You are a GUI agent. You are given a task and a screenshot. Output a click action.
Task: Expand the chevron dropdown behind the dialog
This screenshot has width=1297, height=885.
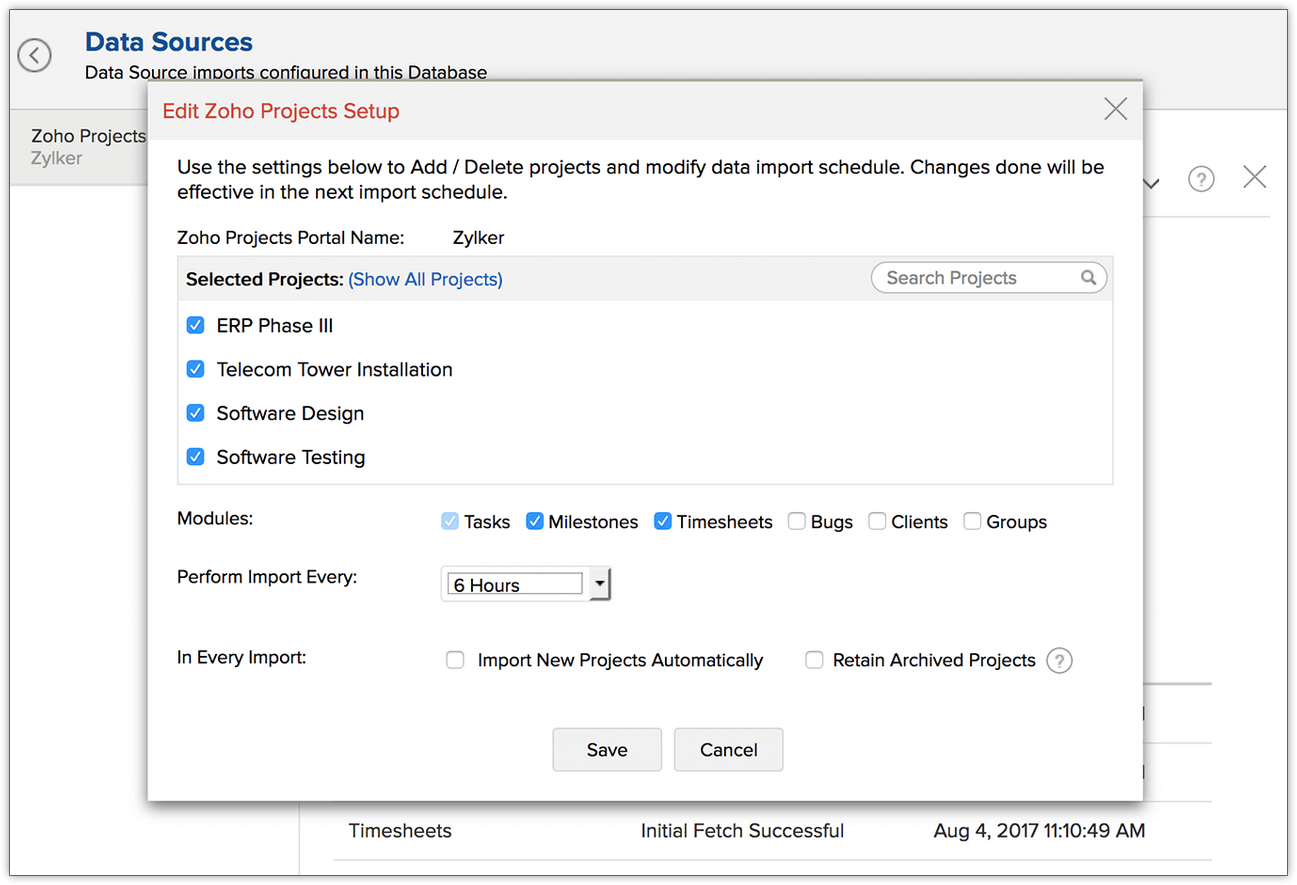click(1151, 183)
